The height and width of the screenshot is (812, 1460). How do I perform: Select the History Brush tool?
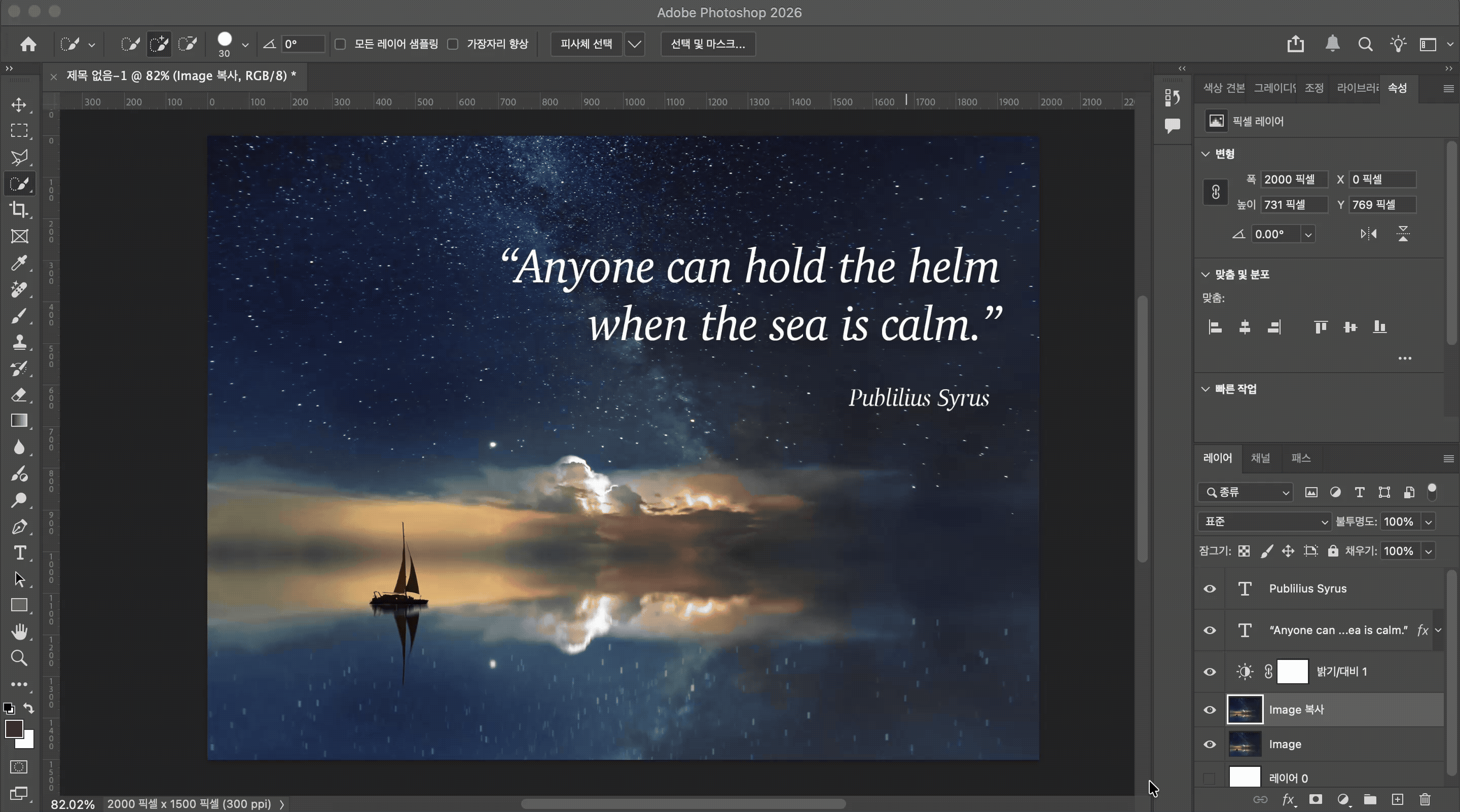tap(19, 368)
